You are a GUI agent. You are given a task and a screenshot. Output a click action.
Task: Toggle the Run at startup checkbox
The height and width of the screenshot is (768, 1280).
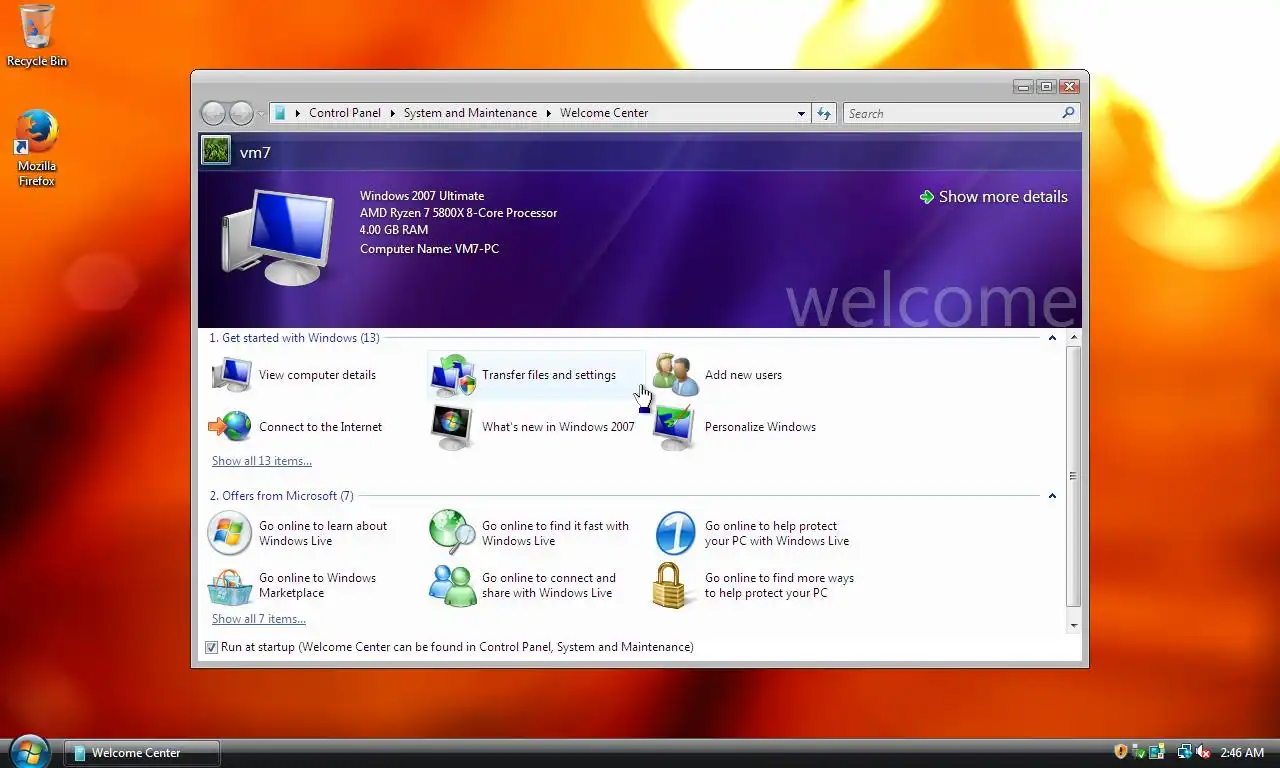tap(211, 647)
